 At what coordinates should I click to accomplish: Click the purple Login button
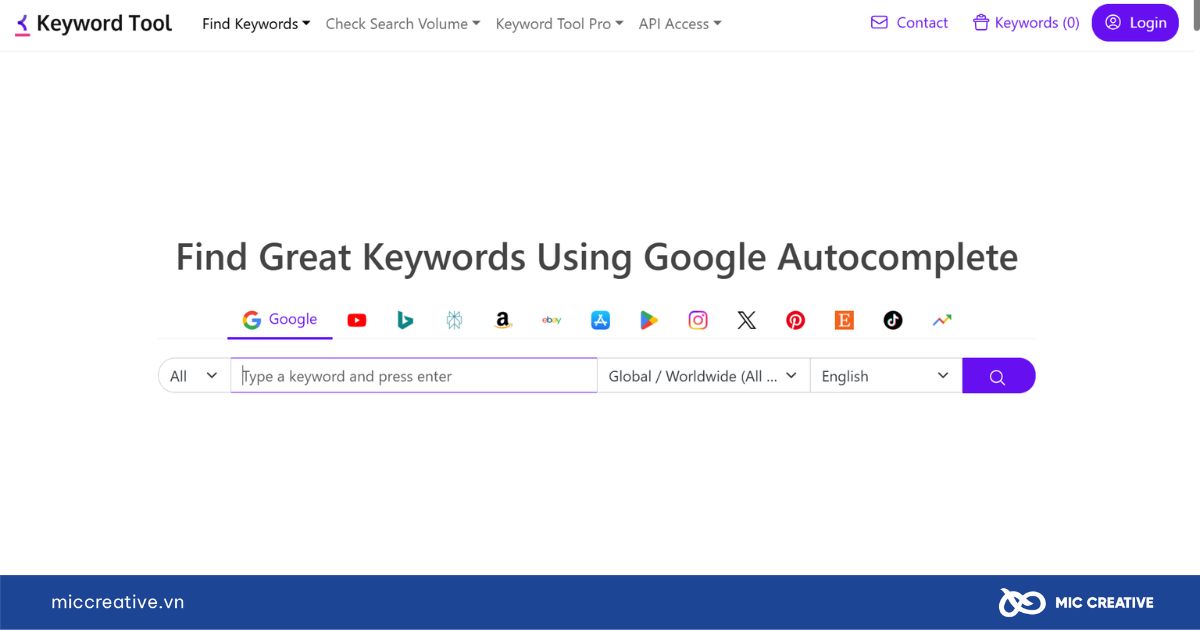(1135, 23)
